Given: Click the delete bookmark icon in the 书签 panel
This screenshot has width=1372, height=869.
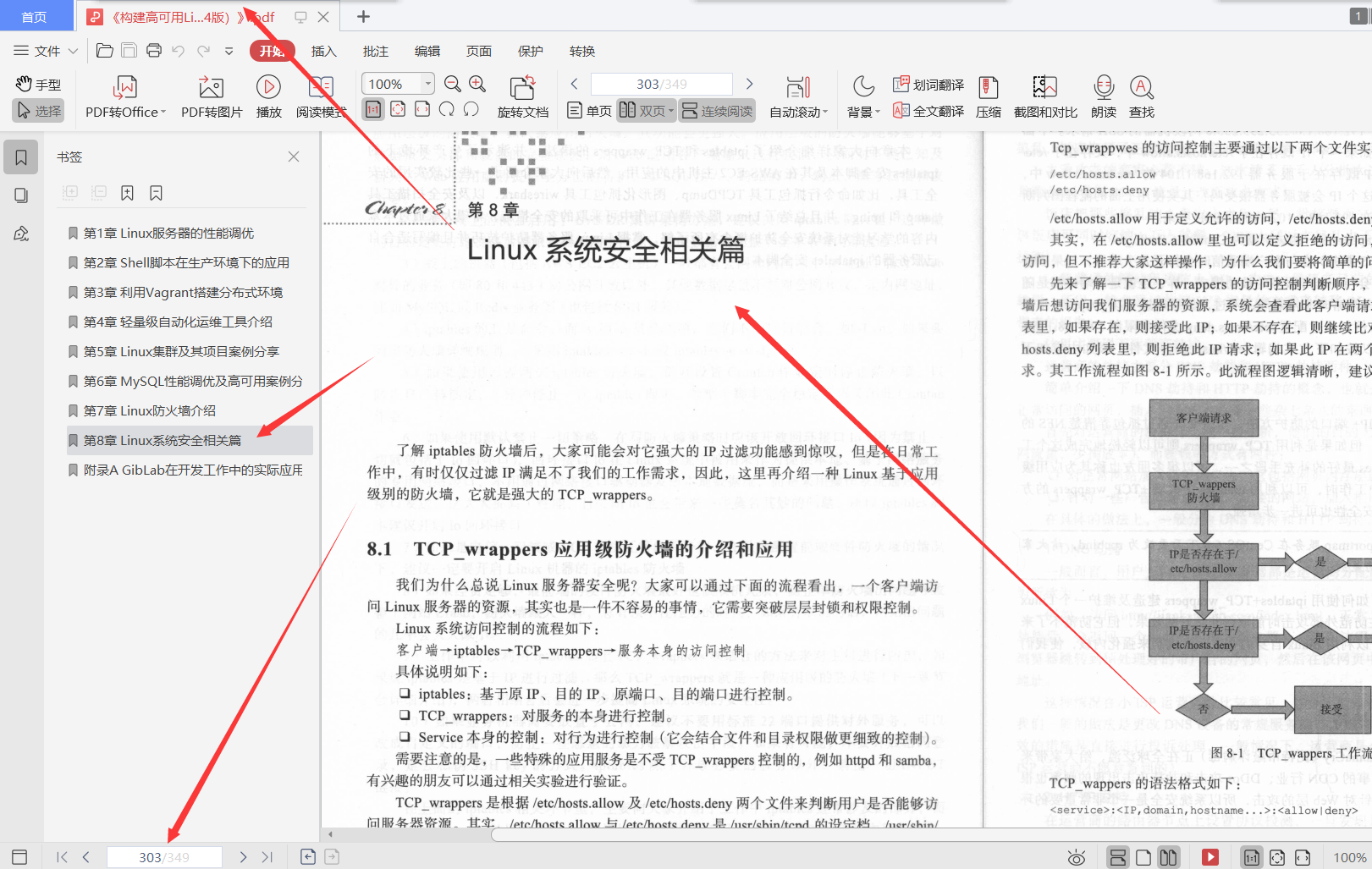Looking at the screenshot, I should [156, 193].
